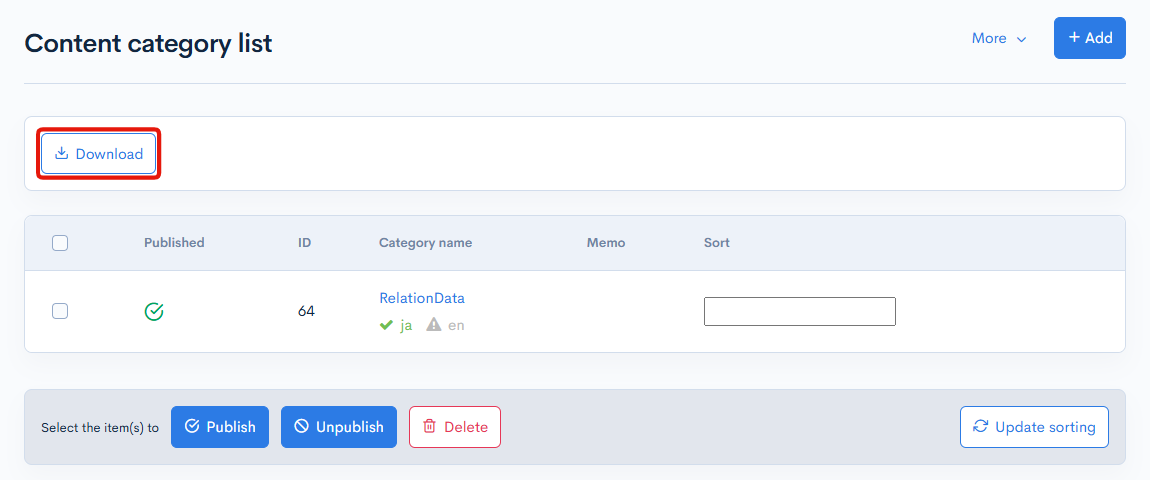Toggle the select-all checkbox in table header
This screenshot has height=480, width=1150.
tap(60, 243)
